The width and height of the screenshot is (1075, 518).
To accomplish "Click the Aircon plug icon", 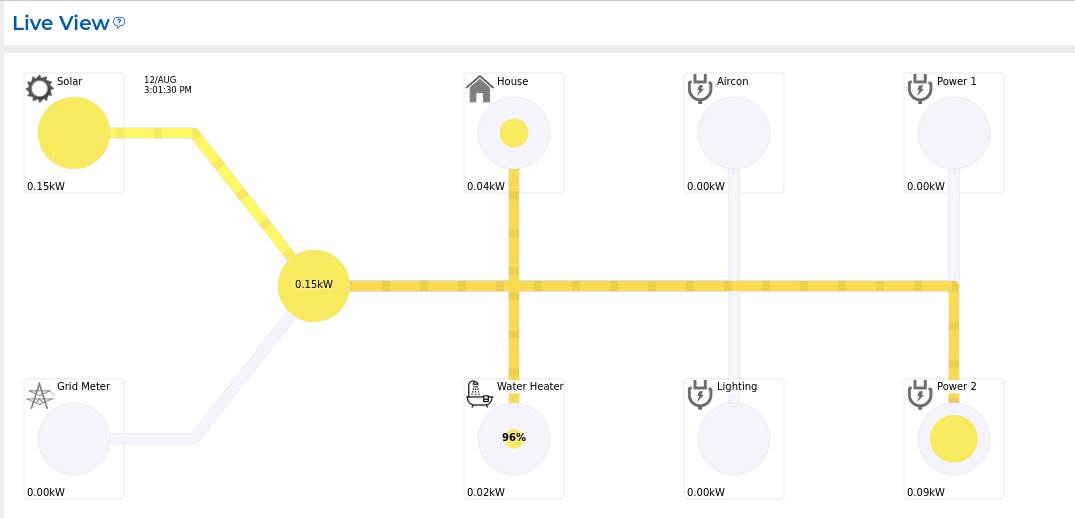I will [700, 89].
